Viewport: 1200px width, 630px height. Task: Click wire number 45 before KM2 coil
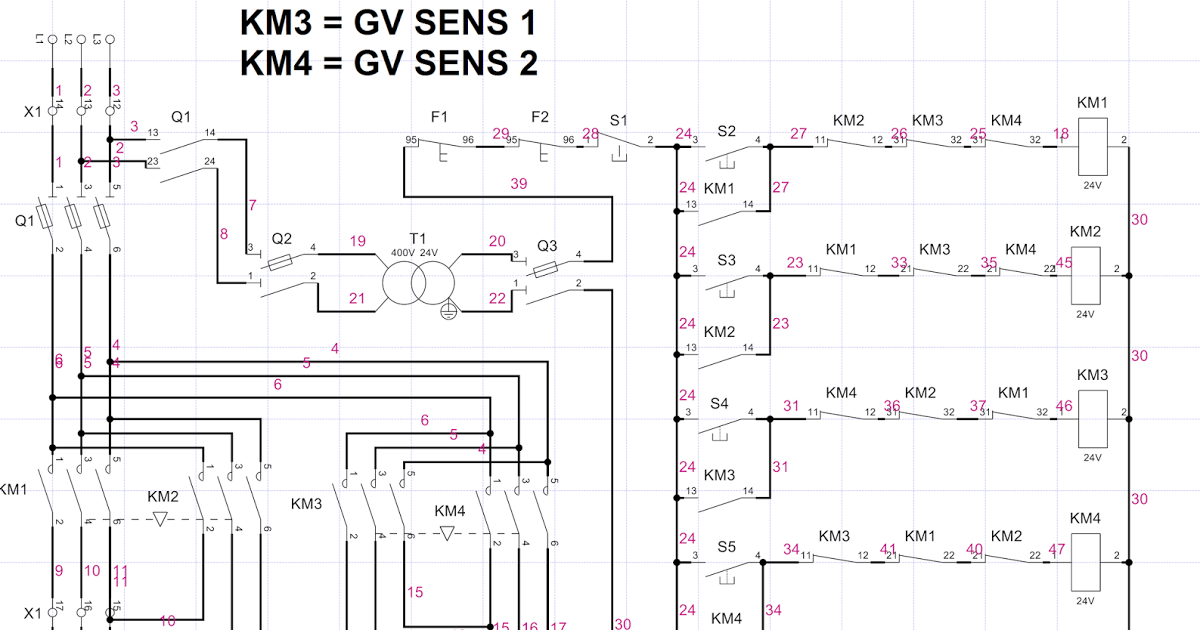point(1064,263)
